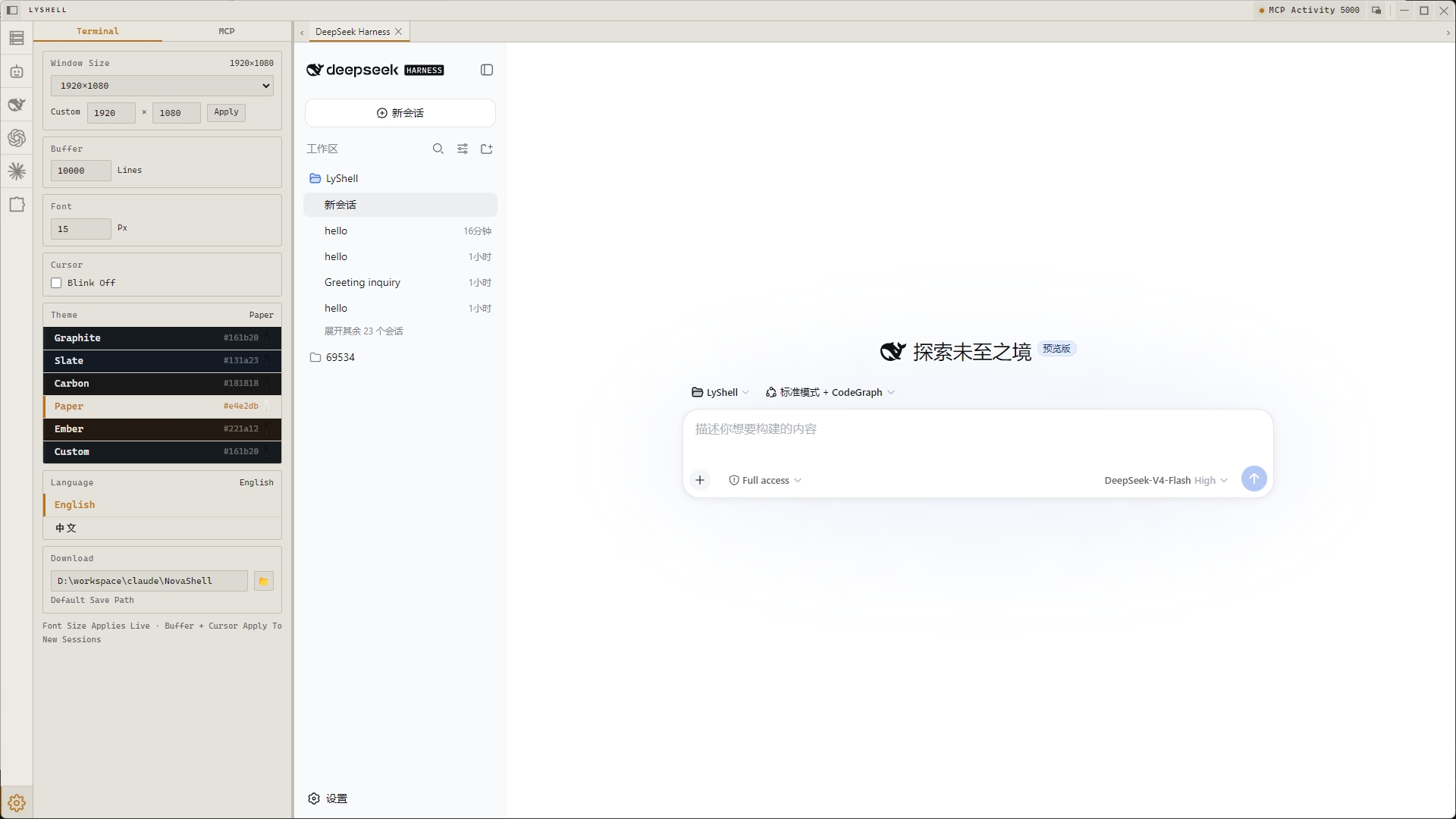Select the Carbon theme
Viewport: 1456px width, 819px height.
tap(162, 384)
